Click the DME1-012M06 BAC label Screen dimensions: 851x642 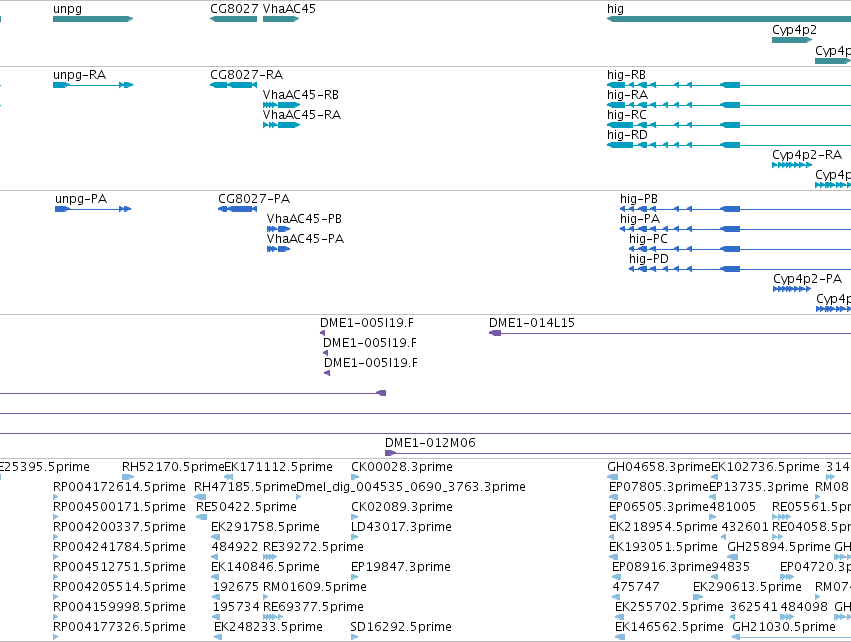pyautogui.click(x=430, y=443)
